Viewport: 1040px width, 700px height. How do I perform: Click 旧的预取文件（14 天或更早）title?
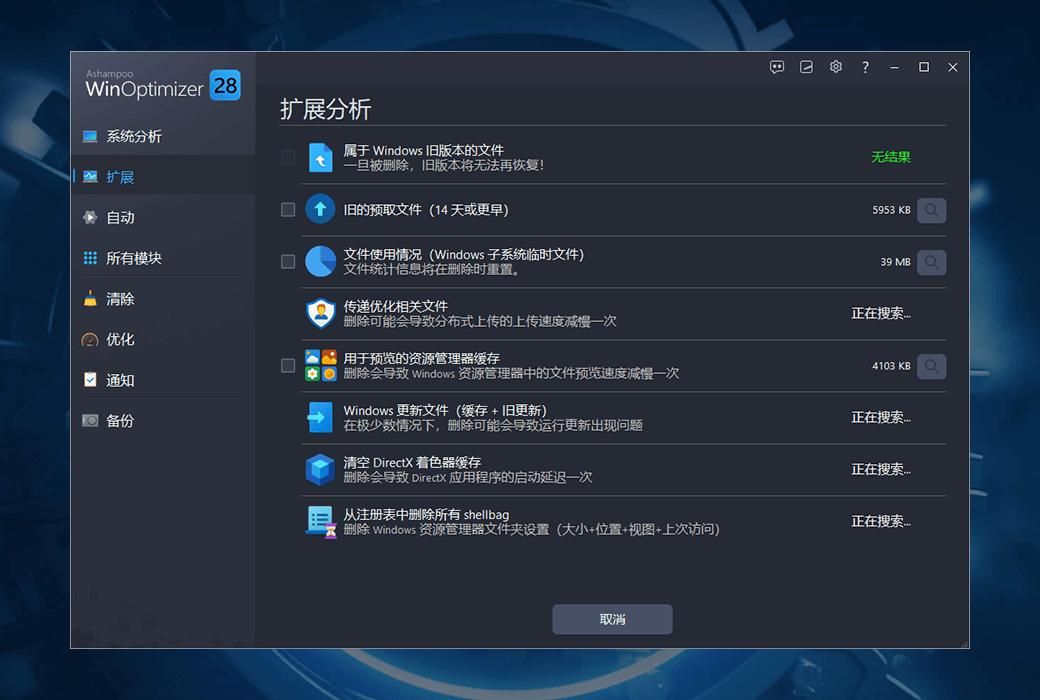426,210
